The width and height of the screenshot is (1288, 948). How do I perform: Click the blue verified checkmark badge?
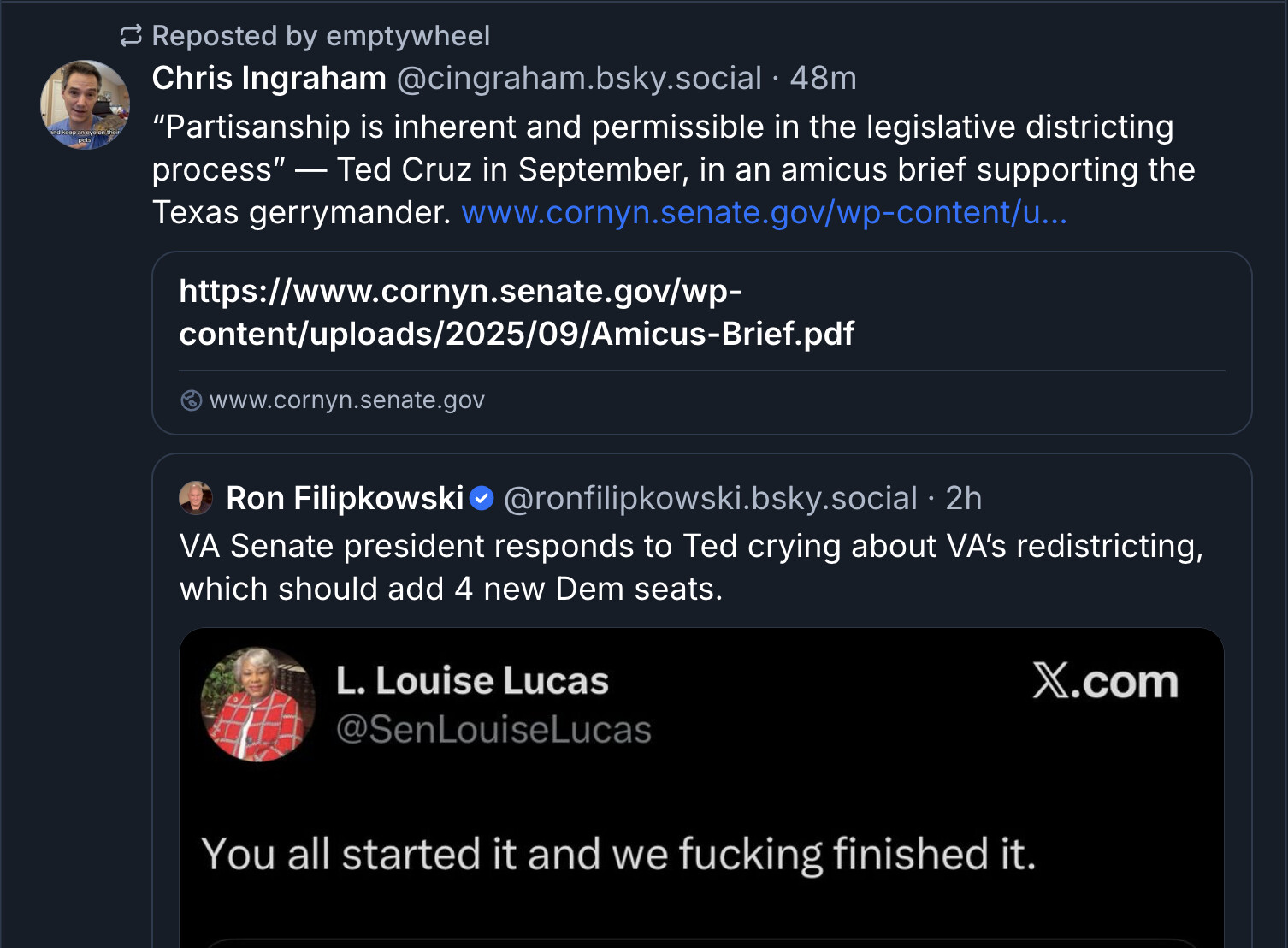click(x=482, y=498)
